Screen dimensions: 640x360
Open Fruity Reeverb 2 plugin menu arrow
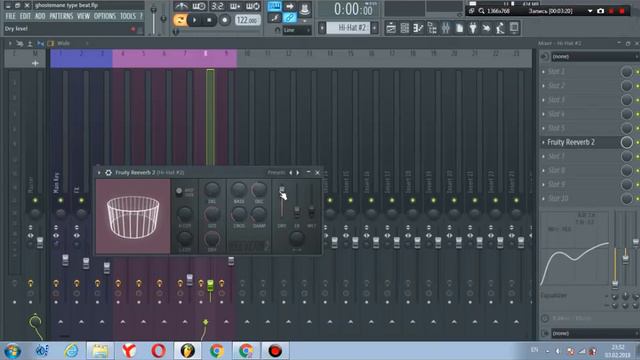[99, 173]
